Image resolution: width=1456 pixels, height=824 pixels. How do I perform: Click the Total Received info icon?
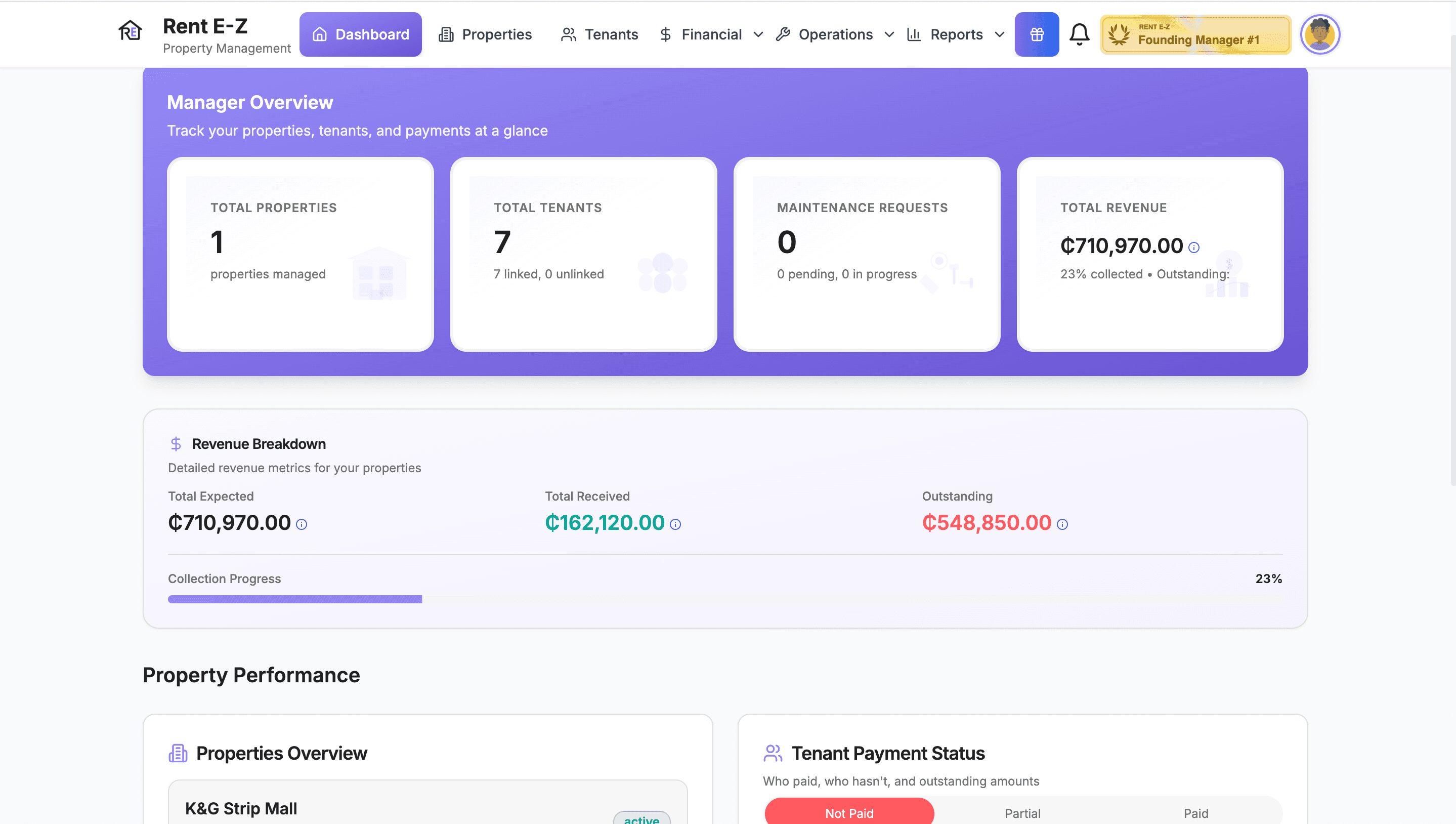[675, 525]
